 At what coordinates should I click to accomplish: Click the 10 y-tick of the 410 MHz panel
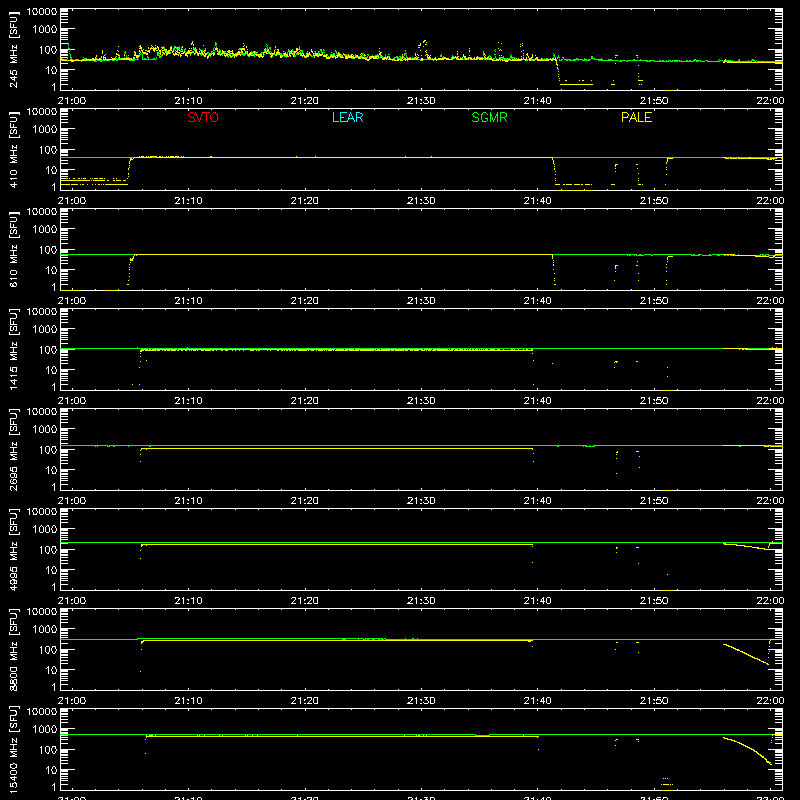pos(51,170)
